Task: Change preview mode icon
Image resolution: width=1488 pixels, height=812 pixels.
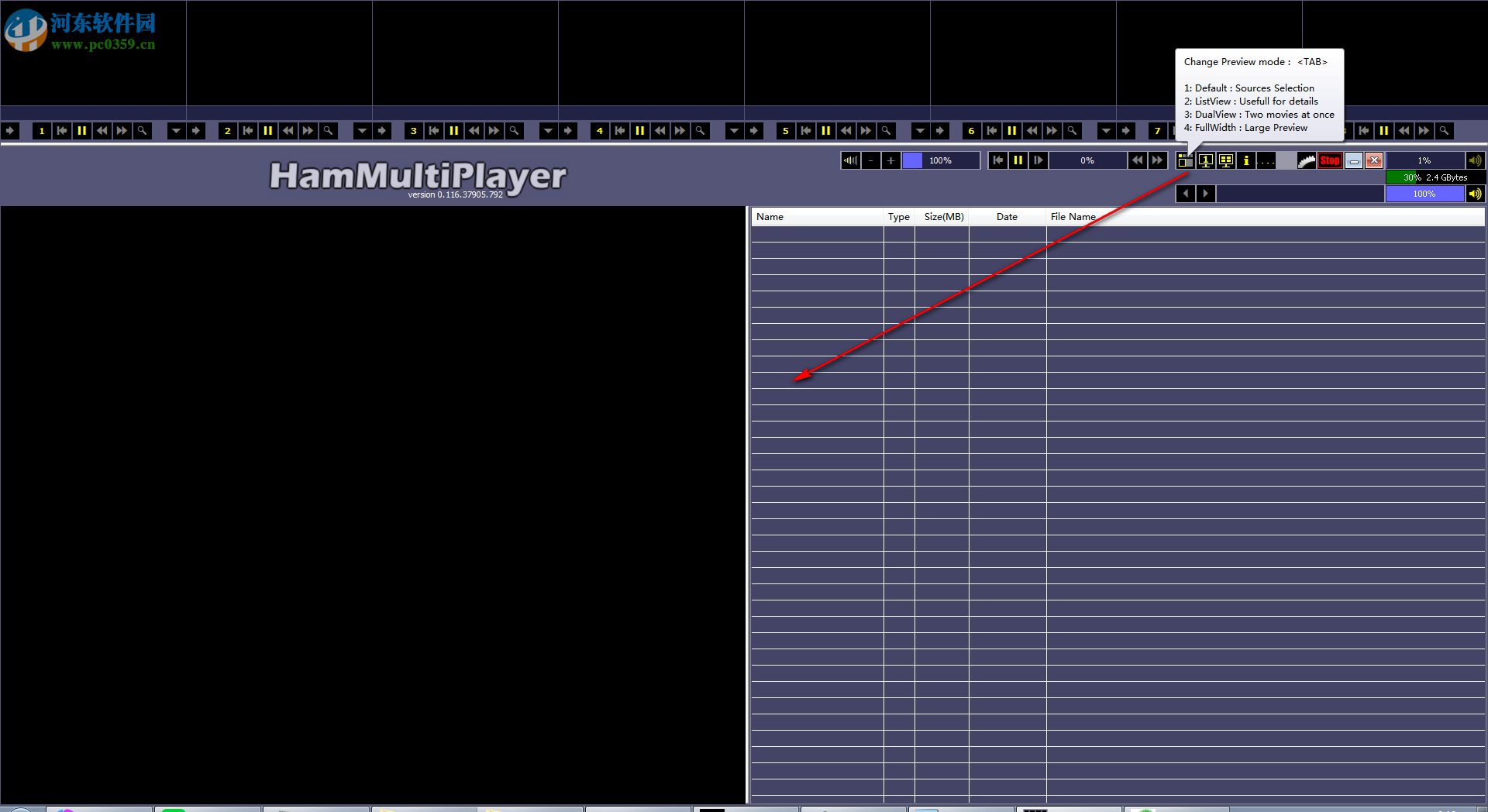Action: pos(1186,160)
